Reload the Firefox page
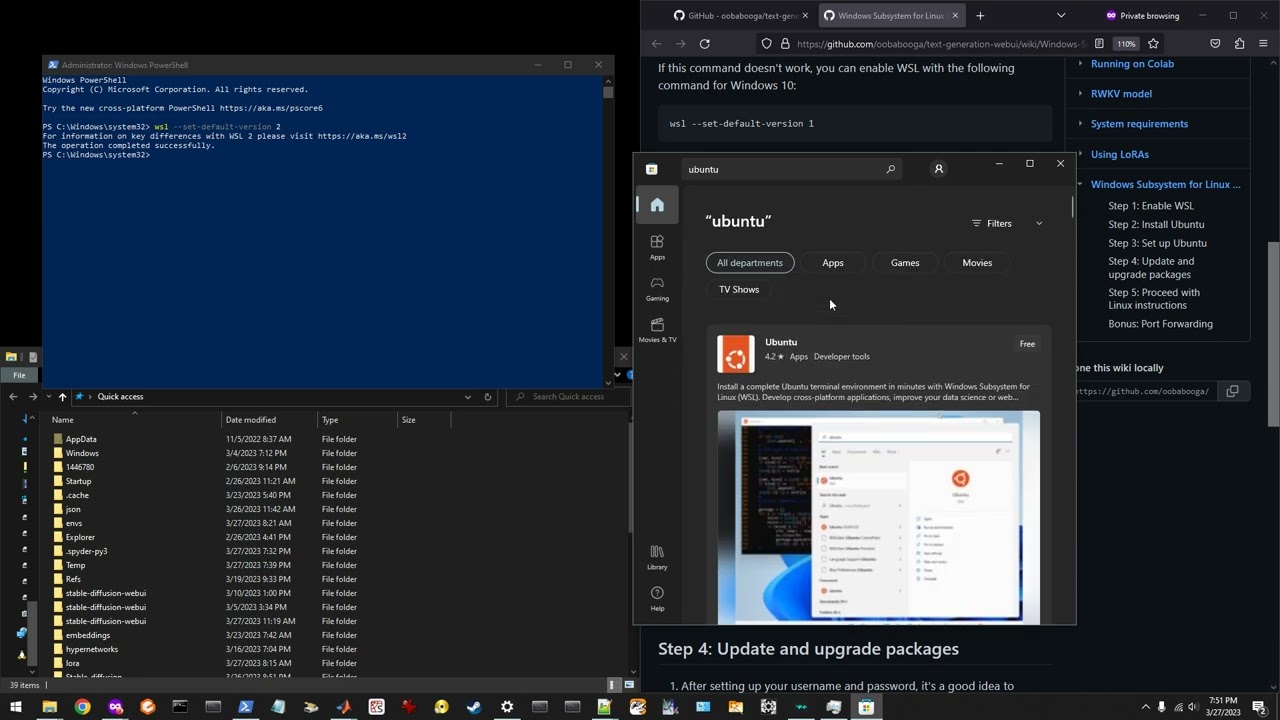 [x=704, y=44]
